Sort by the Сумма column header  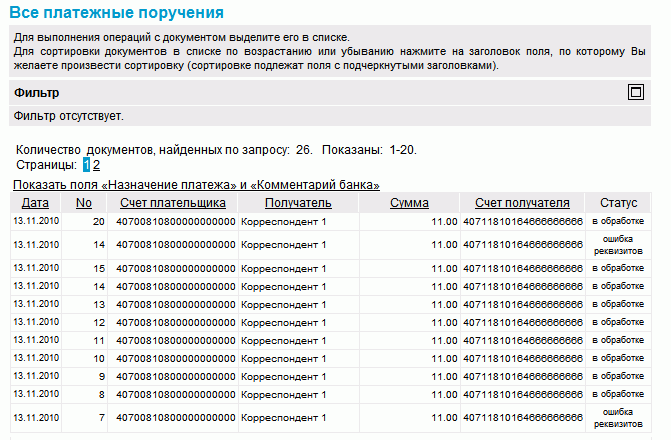tap(409, 203)
